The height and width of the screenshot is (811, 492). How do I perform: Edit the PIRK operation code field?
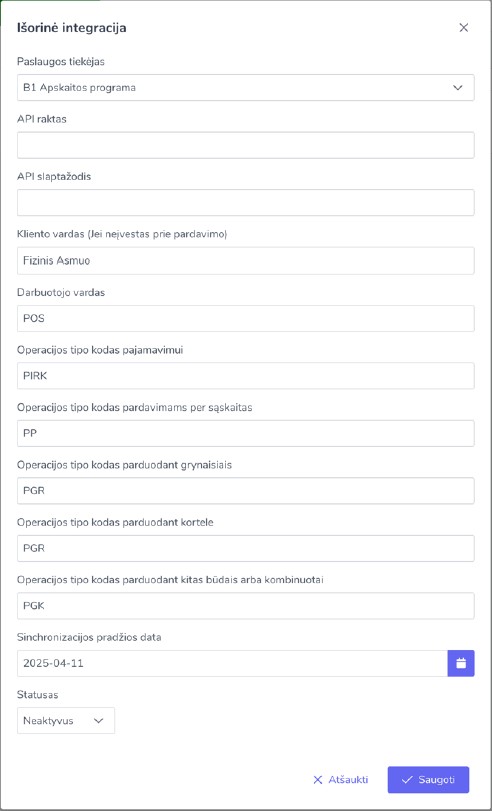[x=246, y=376]
